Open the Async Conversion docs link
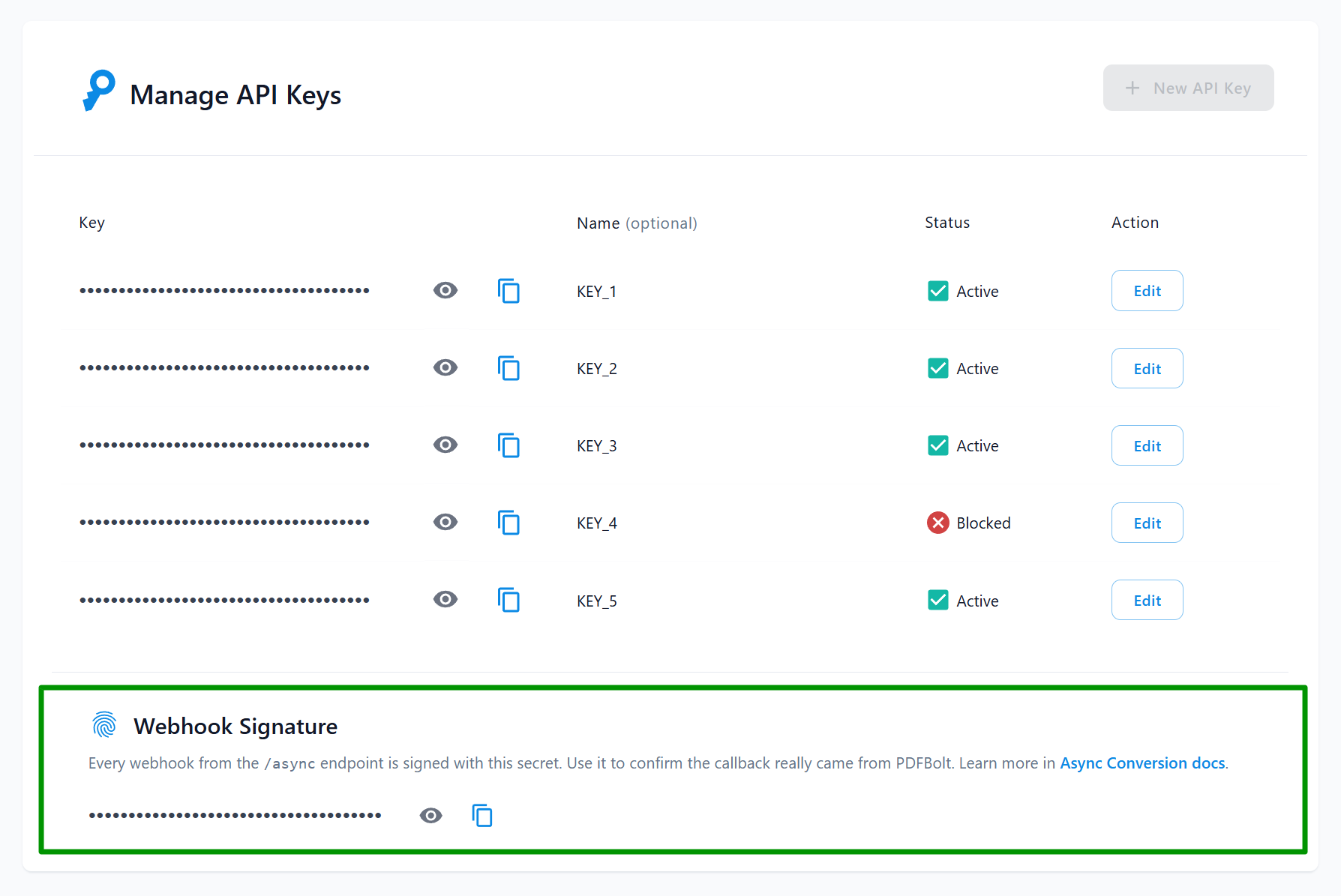The image size is (1341, 896). (x=1141, y=763)
